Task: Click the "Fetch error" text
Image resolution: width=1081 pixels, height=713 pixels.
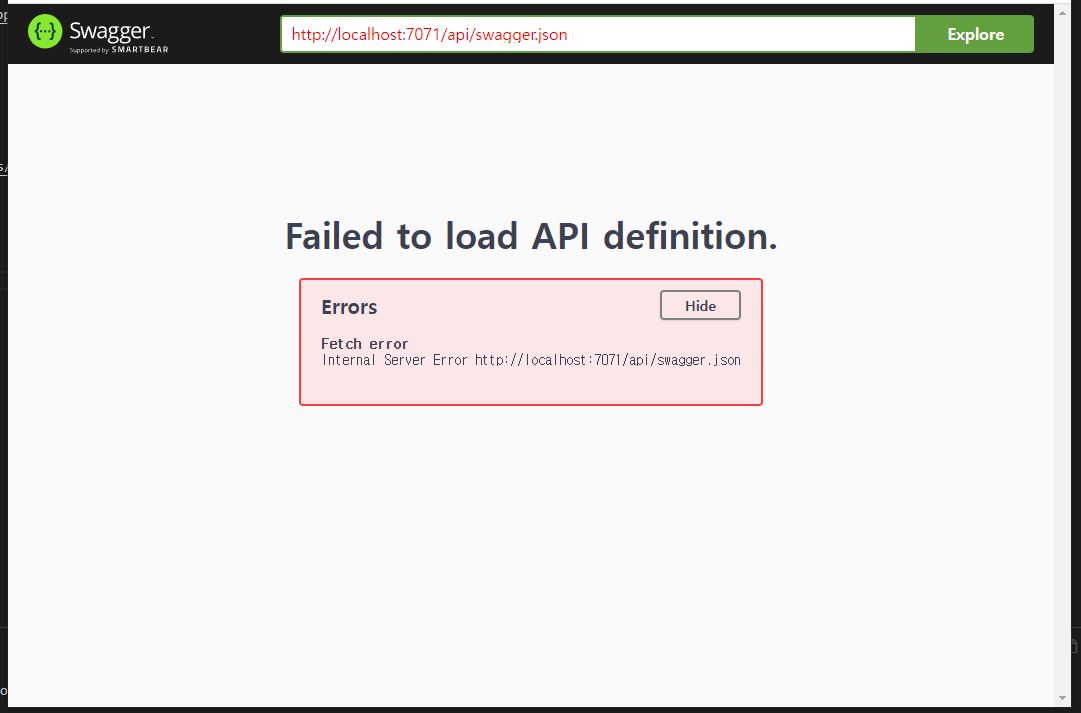Action: coord(365,343)
